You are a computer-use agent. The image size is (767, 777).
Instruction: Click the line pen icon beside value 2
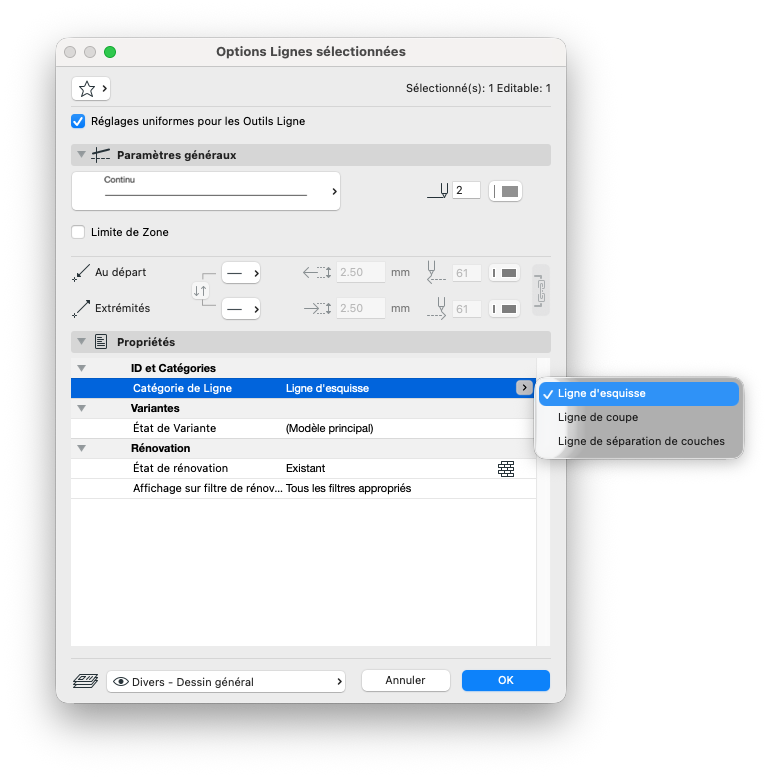438,191
